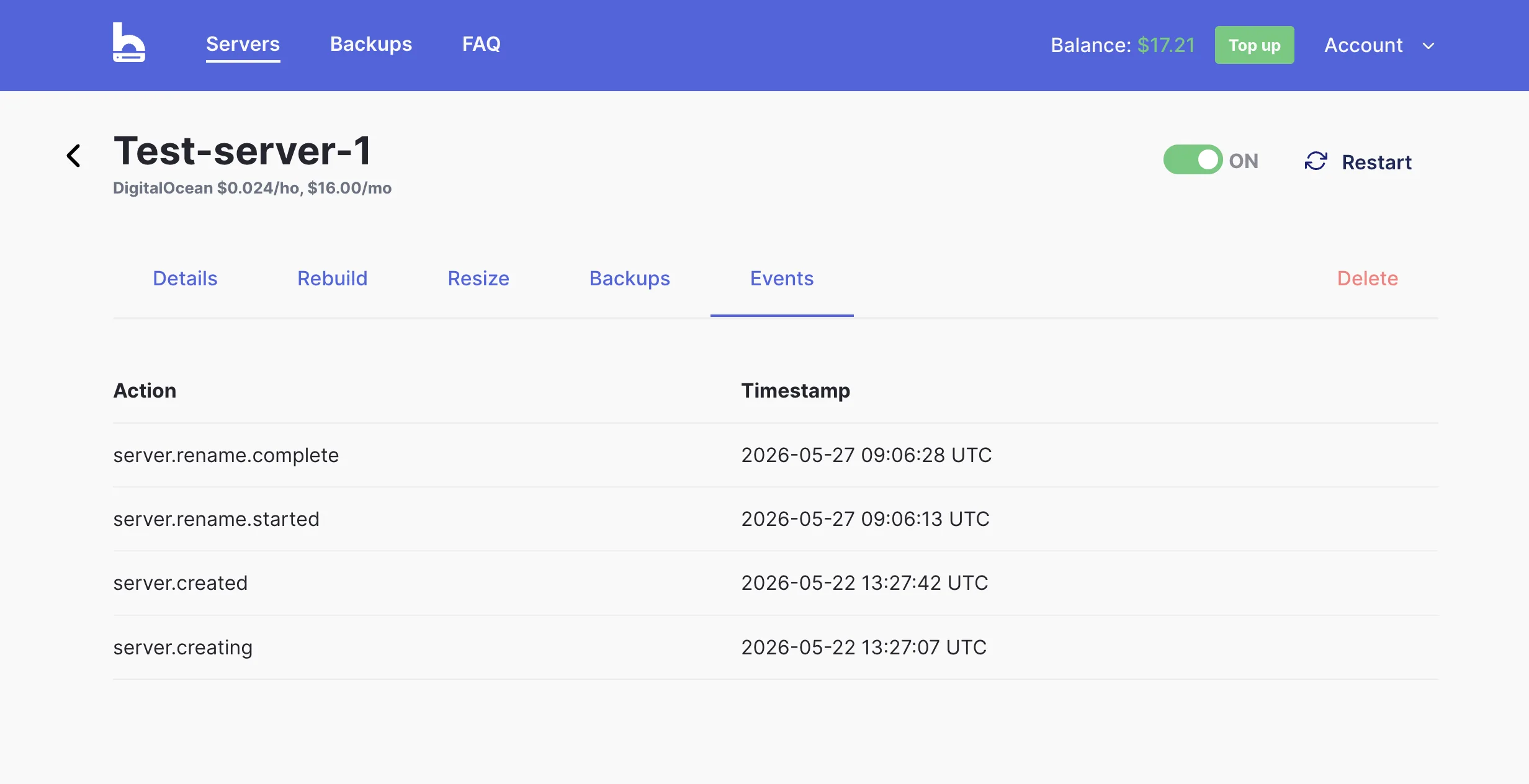Click timestamp 2026-05-22 13:27:07 UTC
The height and width of the screenshot is (784, 1529).
point(864,648)
